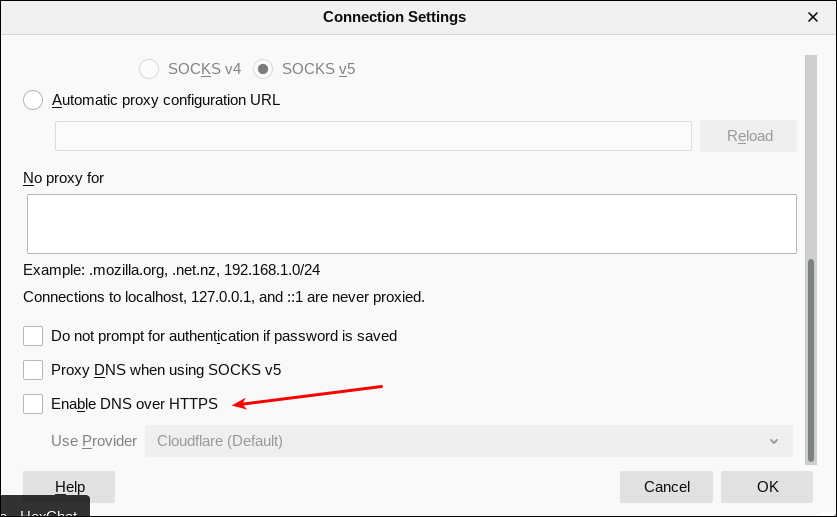
Task: Cancel the connection settings changes
Action: [x=666, y=487]
